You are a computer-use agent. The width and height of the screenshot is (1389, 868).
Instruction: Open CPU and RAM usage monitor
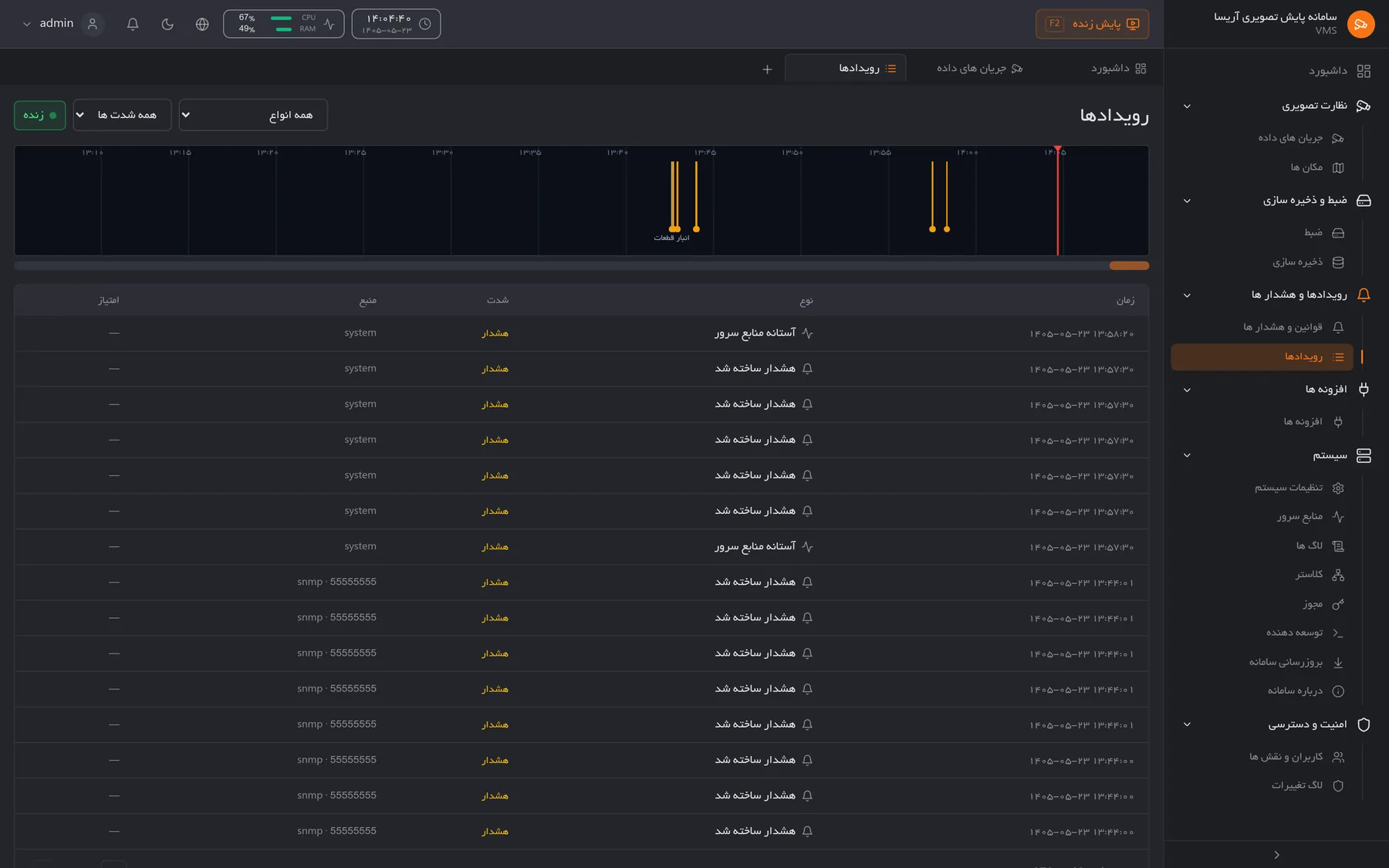tap(283, 24)
